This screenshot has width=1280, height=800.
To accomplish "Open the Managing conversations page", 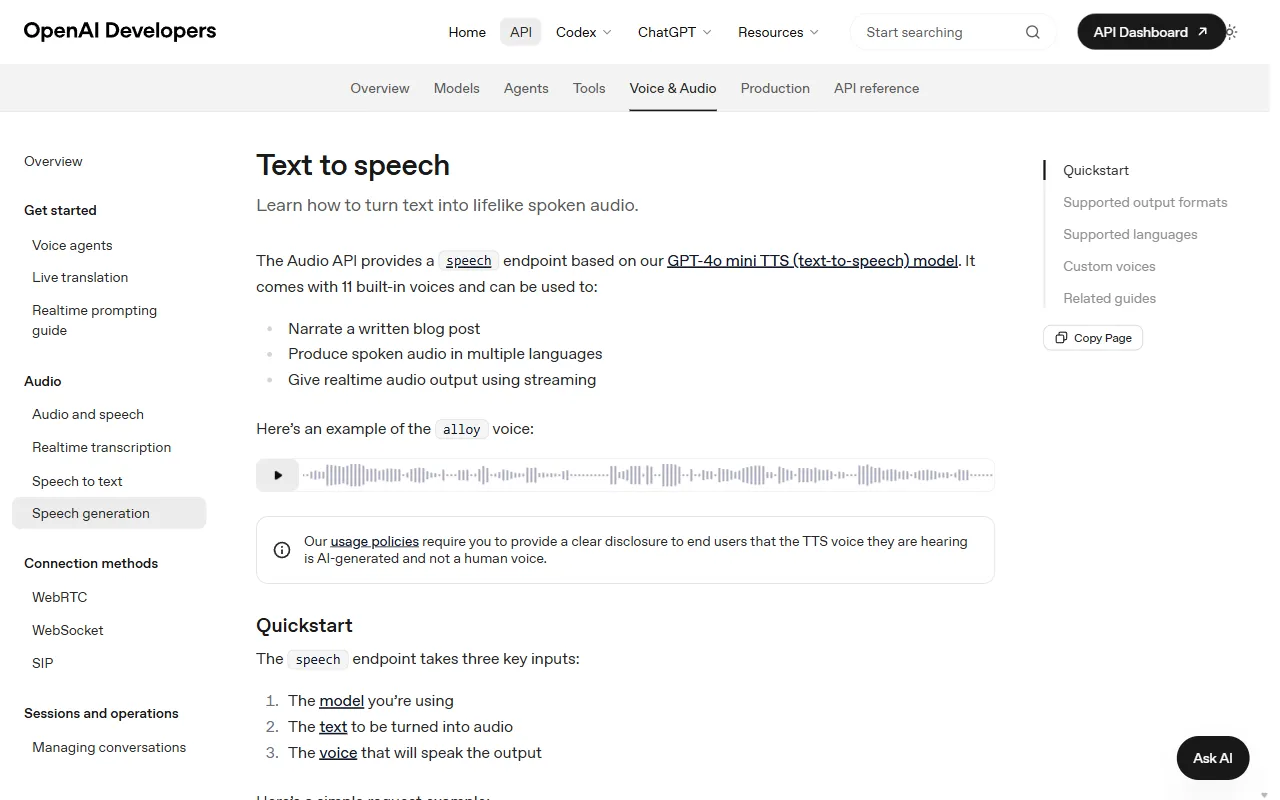I will [x=109, y=747].
